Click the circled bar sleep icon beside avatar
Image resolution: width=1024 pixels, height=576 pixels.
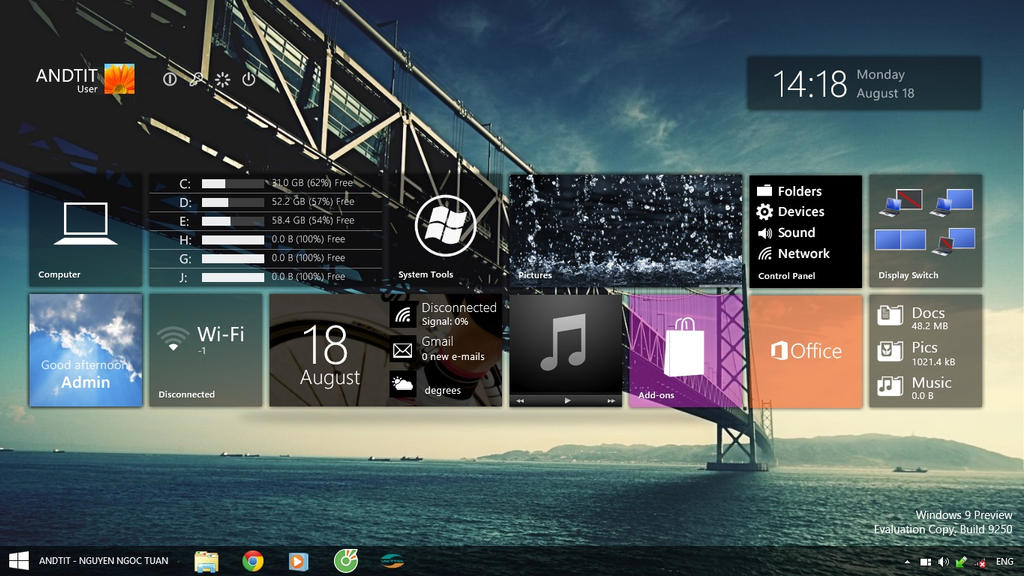(x=170, y=80)
